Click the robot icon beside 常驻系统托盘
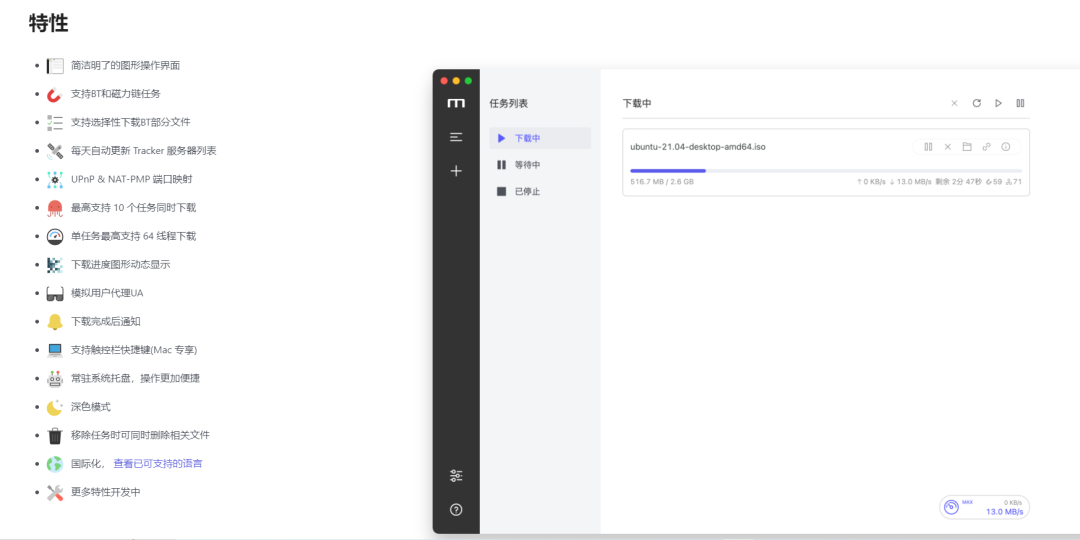 pos(55,379)
